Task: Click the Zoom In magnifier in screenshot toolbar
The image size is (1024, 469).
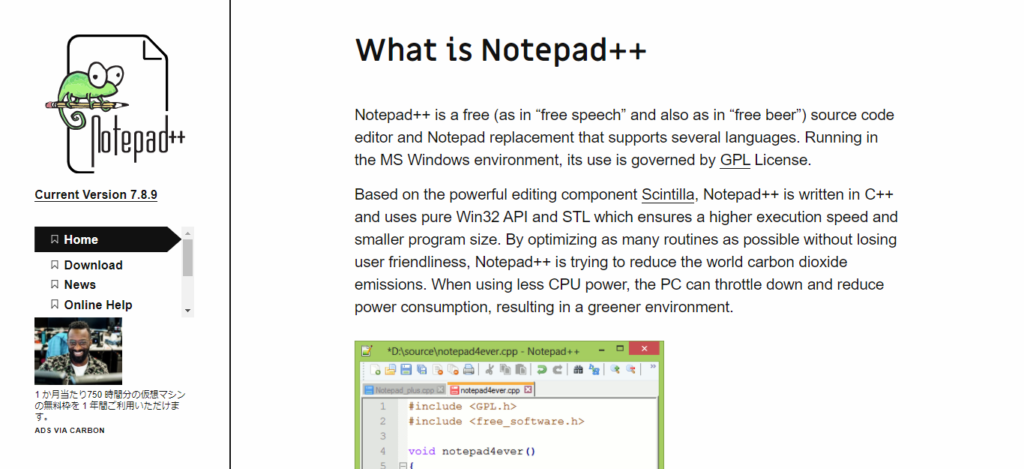Action: pos(615,370)
